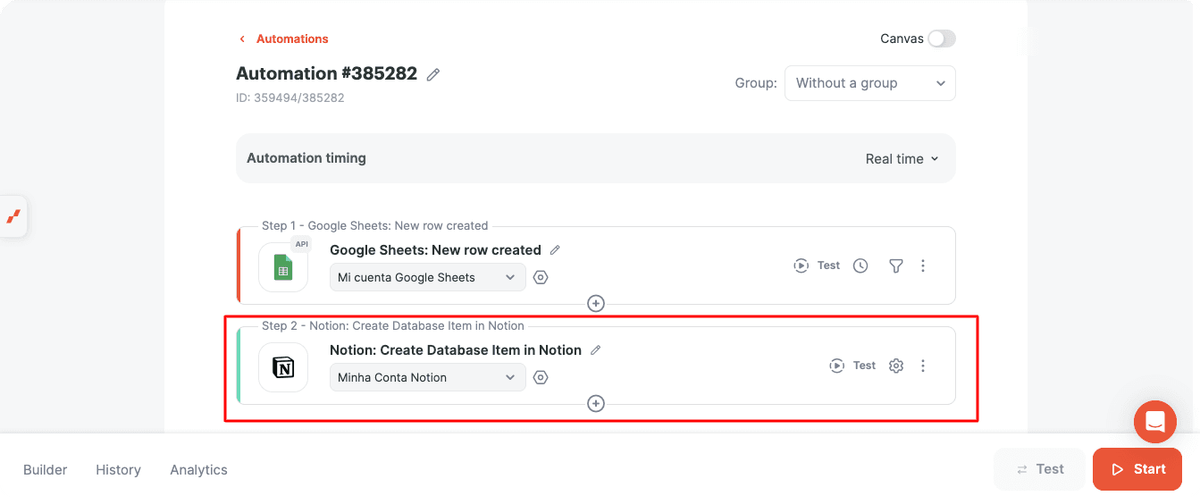Image resolution: width=1200 pixels, height=497 pixels.
Task: Click the red logo tab on left edge
Action: tap(14, 216)
